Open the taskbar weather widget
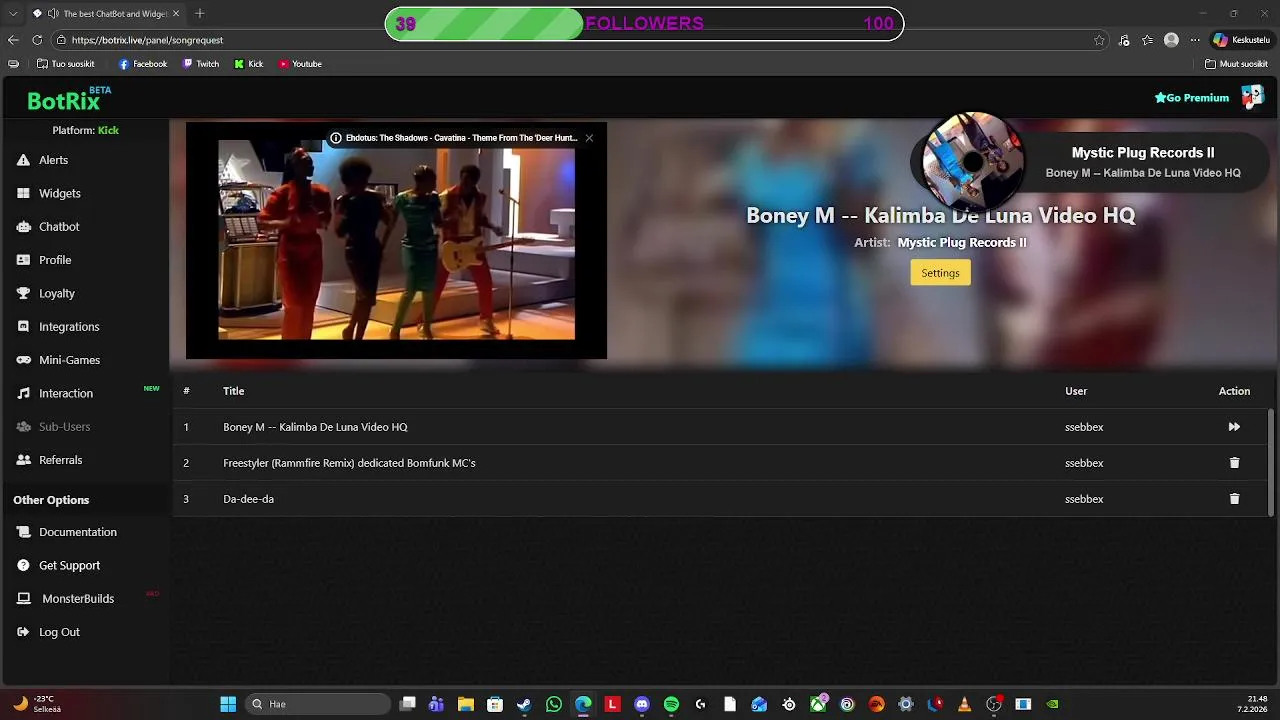1280x720 pixels. tap(36, 704)
